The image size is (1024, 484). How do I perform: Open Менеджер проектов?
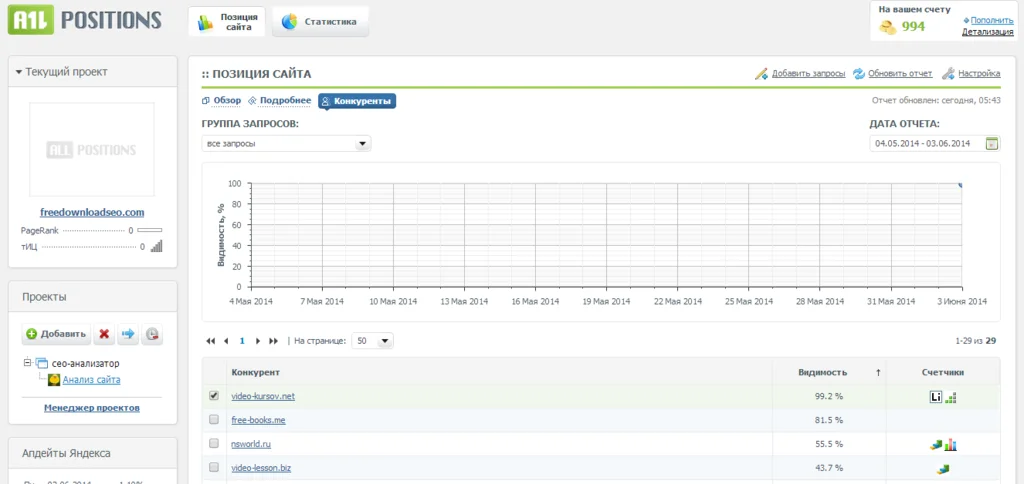(92, 408)
